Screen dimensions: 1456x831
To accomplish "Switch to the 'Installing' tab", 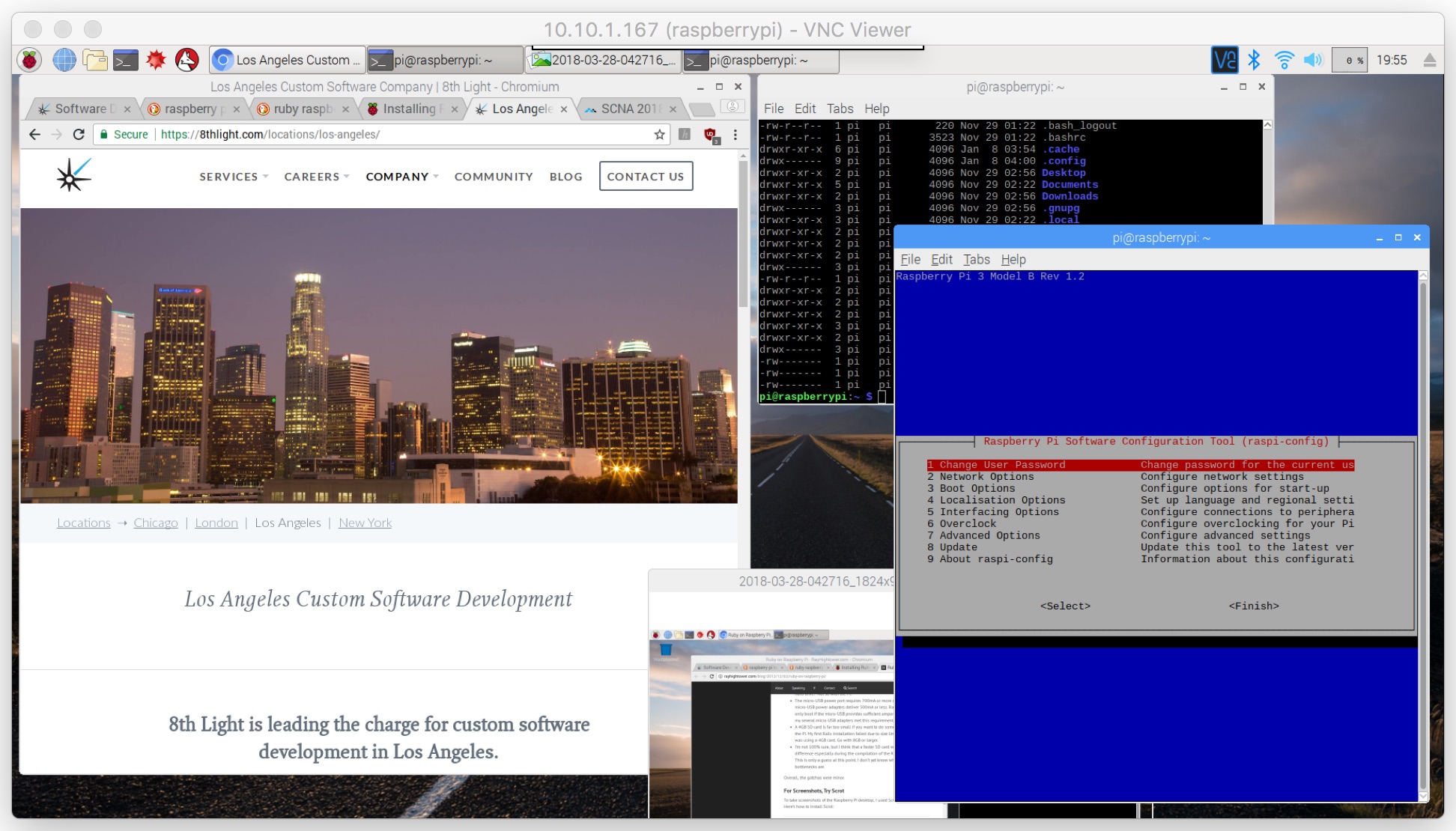I will [410, 109].
